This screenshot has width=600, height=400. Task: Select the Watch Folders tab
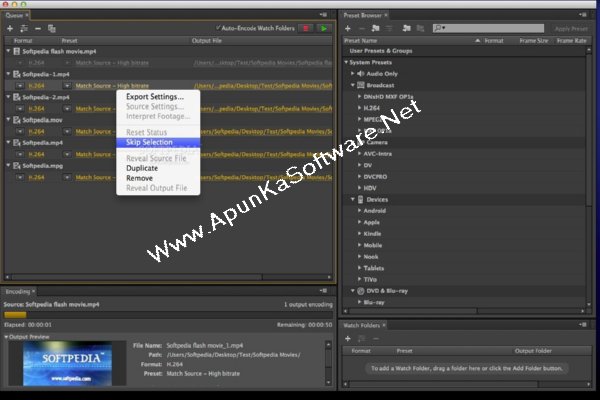pos(362,325)
